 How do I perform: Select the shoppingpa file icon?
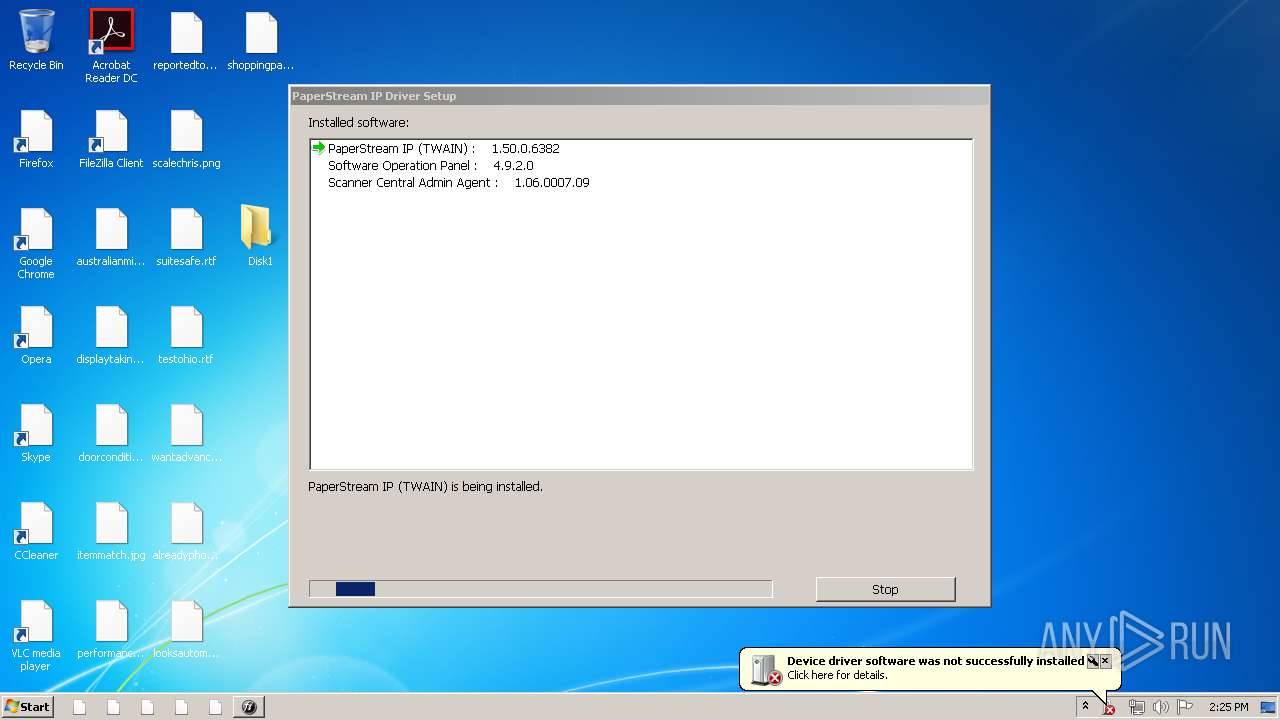[x=261, y=40]
